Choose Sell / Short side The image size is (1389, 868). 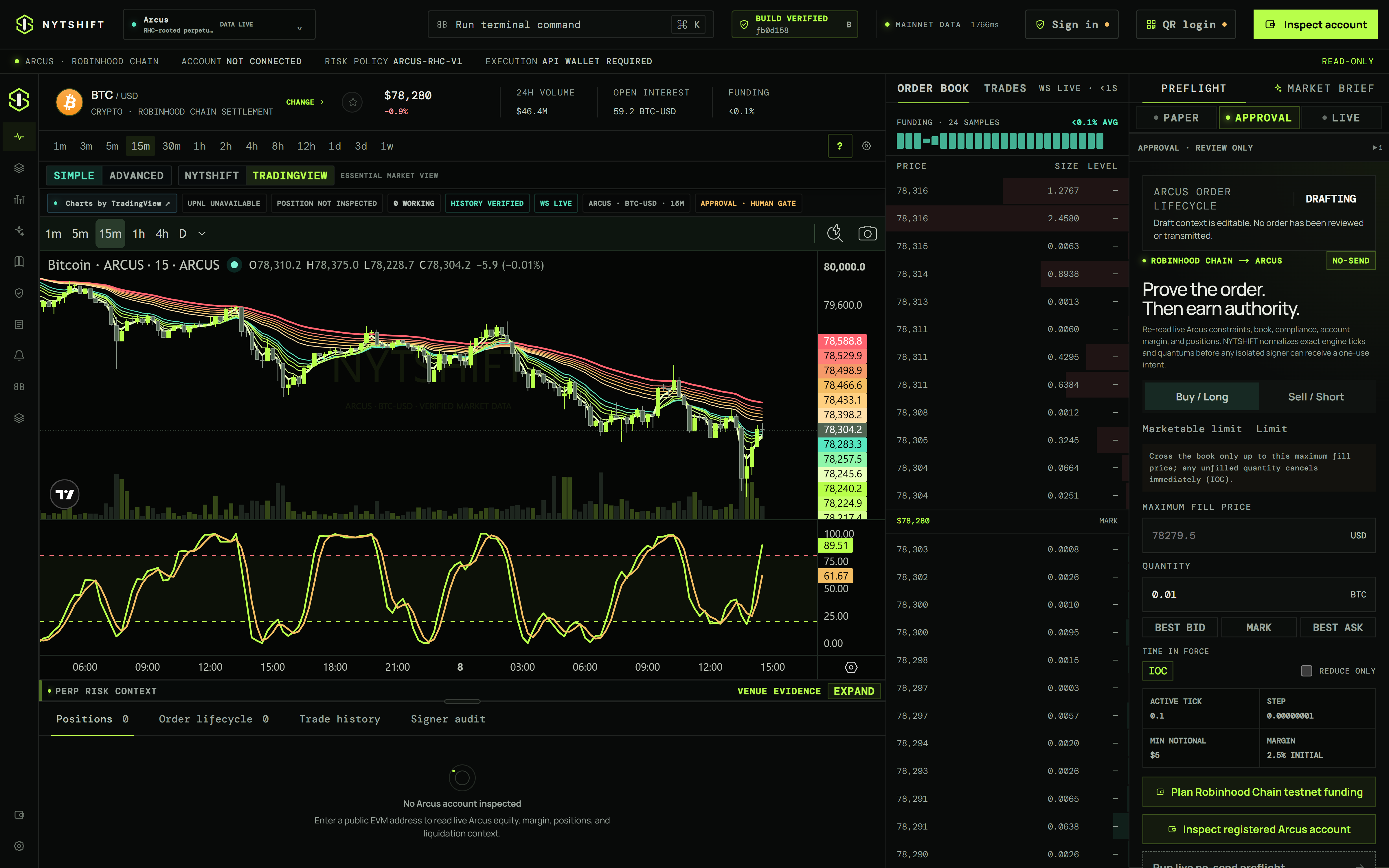(x=1316, y=397)
